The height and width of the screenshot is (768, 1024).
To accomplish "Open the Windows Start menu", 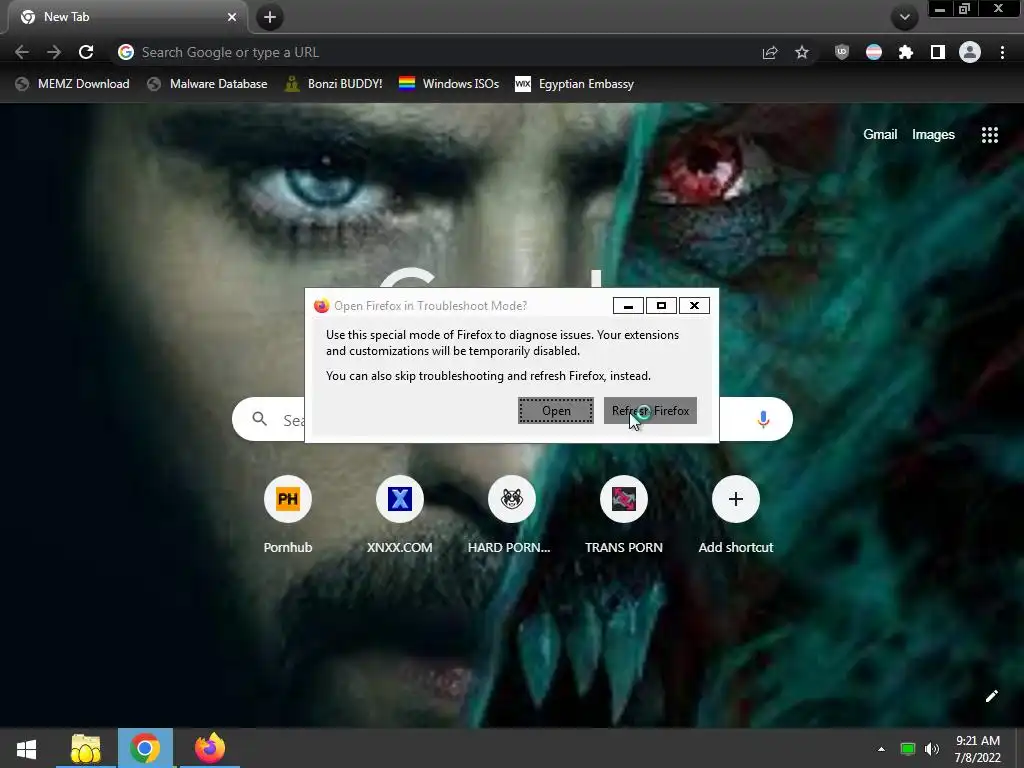I will [26, 748].
